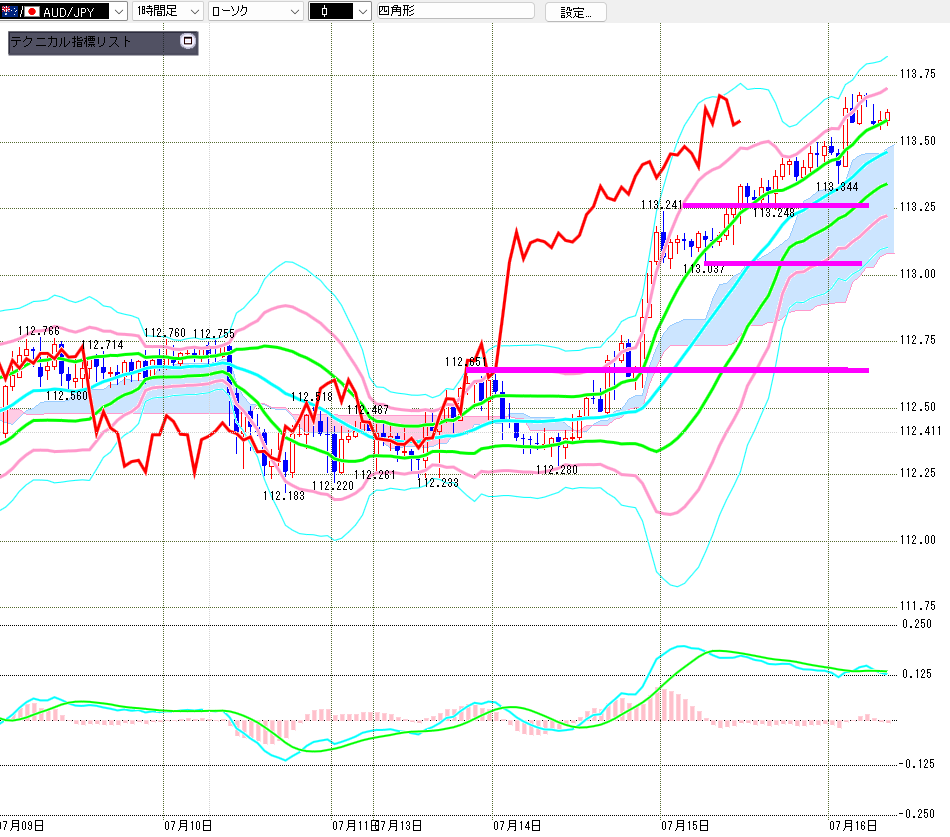Open the ローソク chart type dropdown
This screenshot has width=950, height=837.
pos(294,11)
